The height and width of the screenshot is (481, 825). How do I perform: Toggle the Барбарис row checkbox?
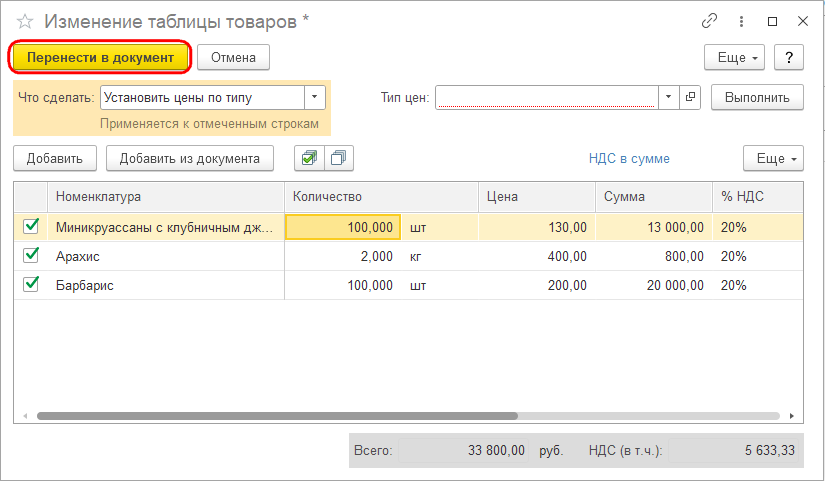pos(31,284)
